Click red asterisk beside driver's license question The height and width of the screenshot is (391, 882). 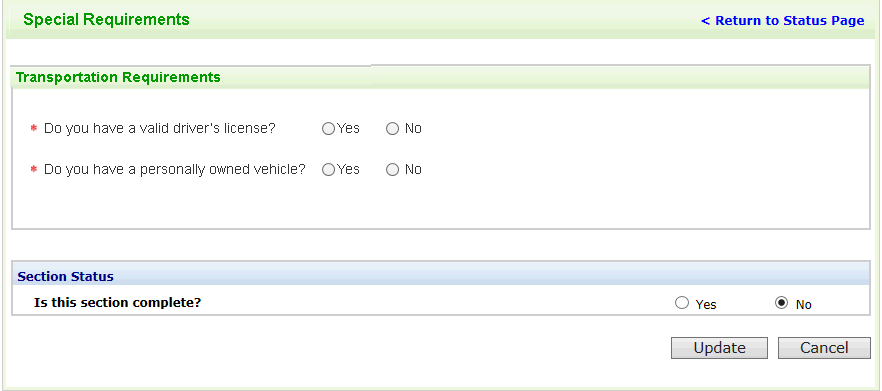[33, 128]
